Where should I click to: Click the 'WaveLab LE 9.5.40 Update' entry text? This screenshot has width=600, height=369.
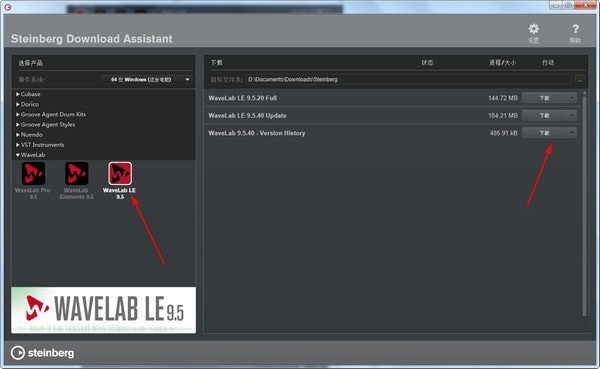[247, 115]
